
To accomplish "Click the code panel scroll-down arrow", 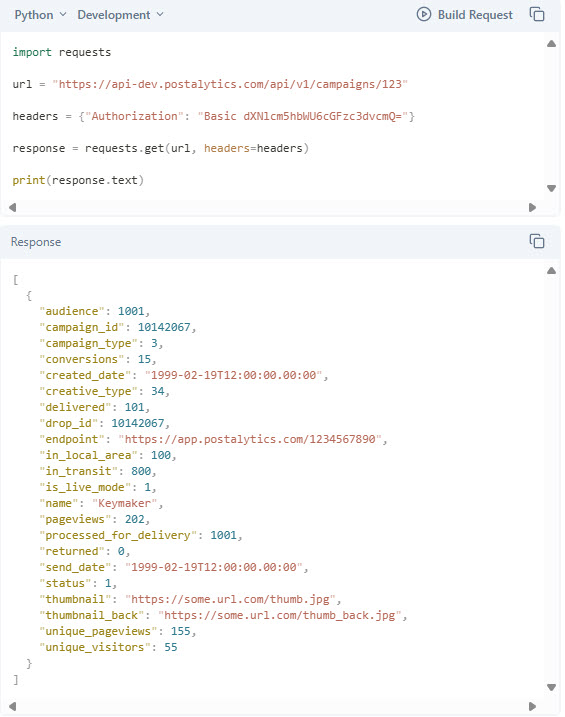I will (x=552, y=188).
